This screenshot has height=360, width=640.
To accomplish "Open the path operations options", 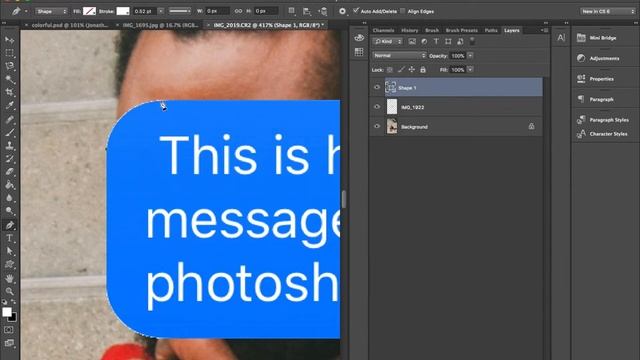I will tap(291, 11).
